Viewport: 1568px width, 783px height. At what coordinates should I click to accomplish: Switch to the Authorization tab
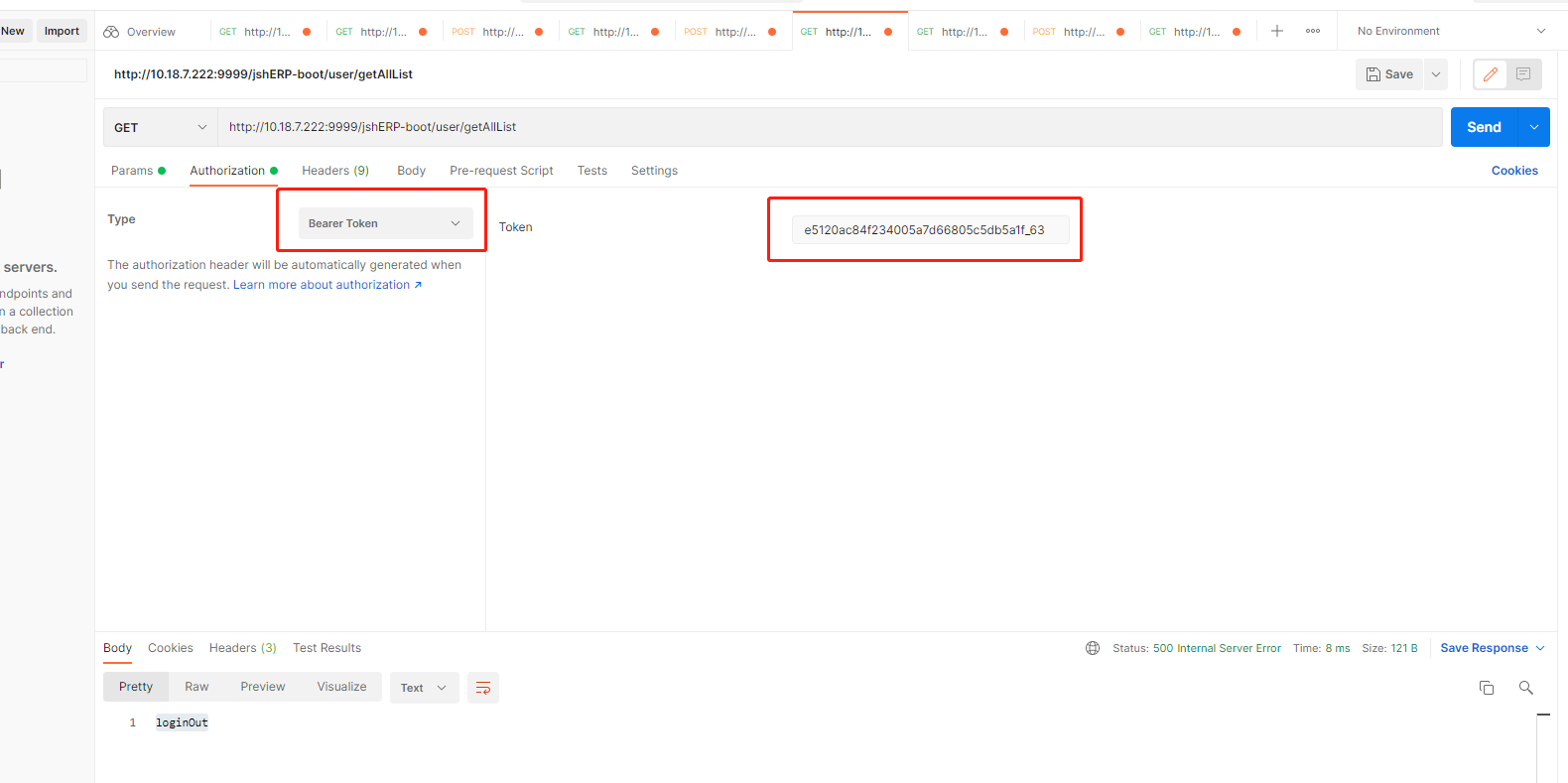point(233,171)
